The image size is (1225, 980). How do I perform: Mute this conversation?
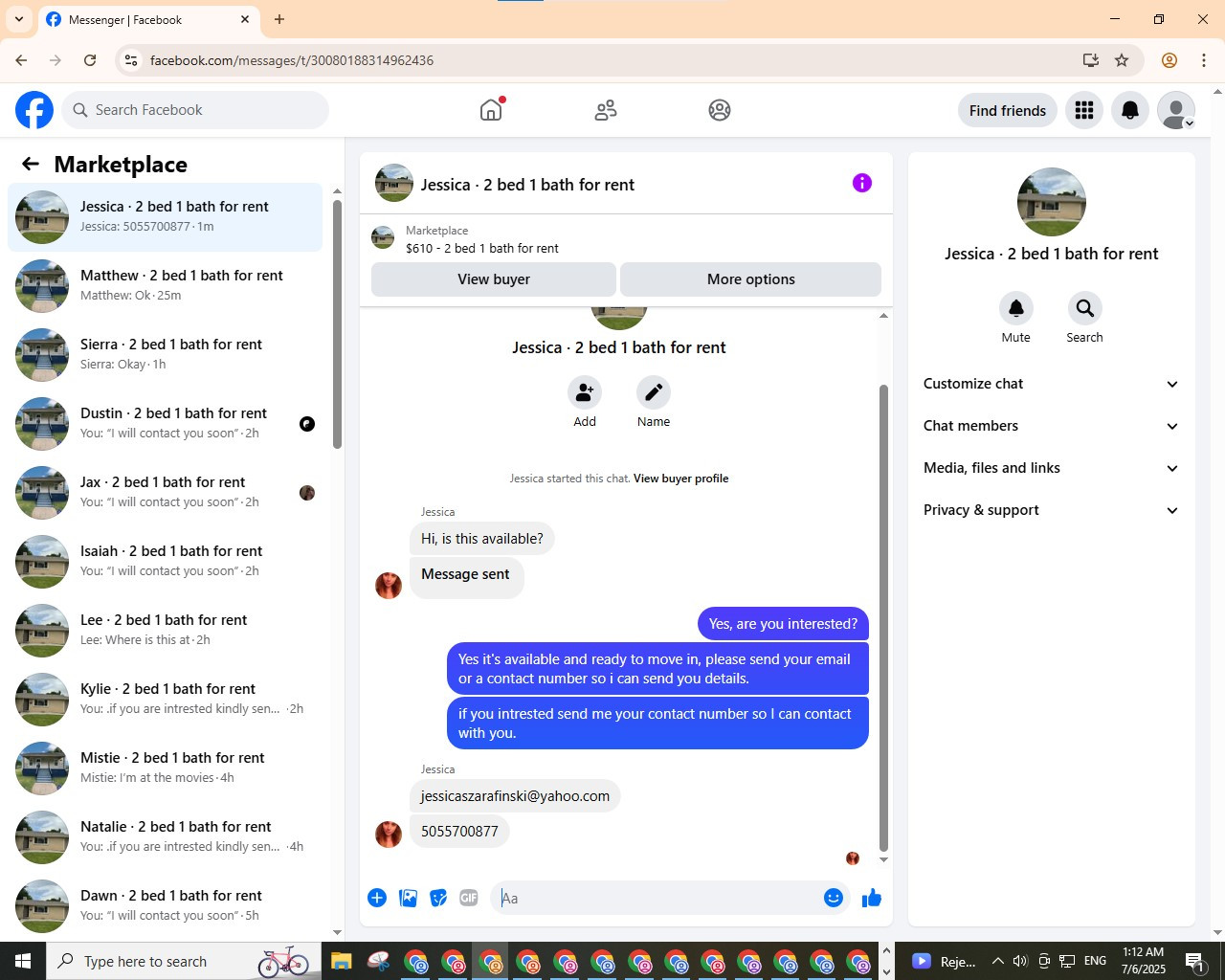1016,308
